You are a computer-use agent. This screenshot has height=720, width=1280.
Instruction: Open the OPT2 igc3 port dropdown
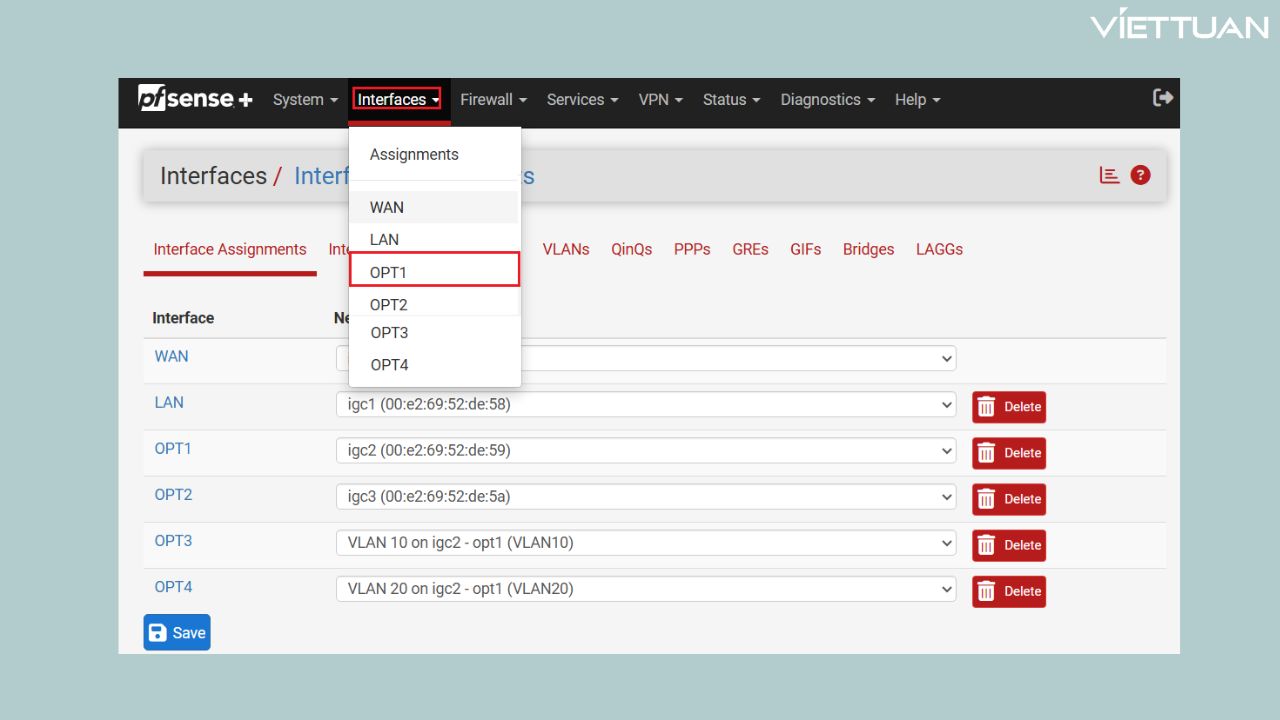645,497
